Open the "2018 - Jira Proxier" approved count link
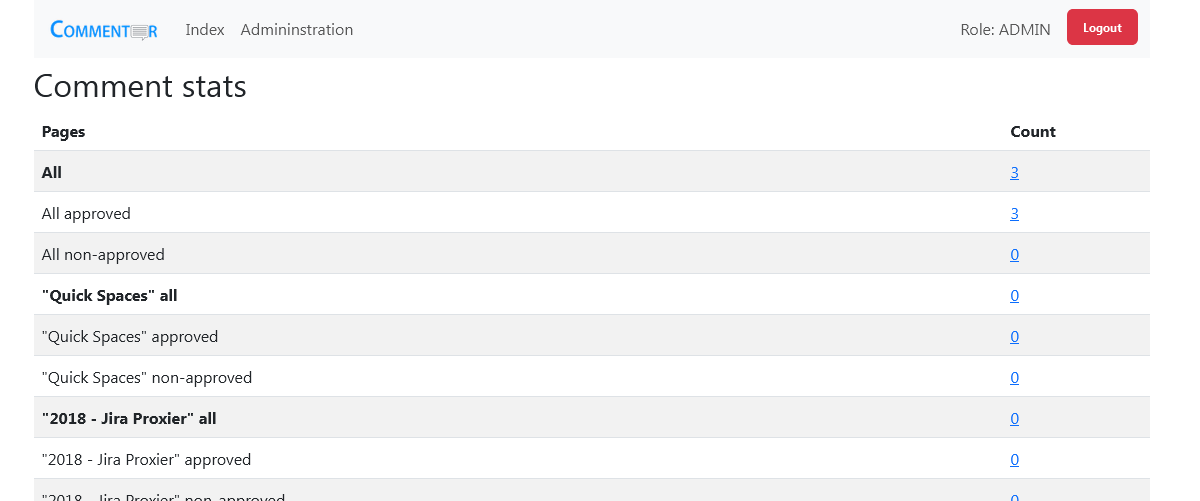1200x501 pixels. [x=1014, y=459]
